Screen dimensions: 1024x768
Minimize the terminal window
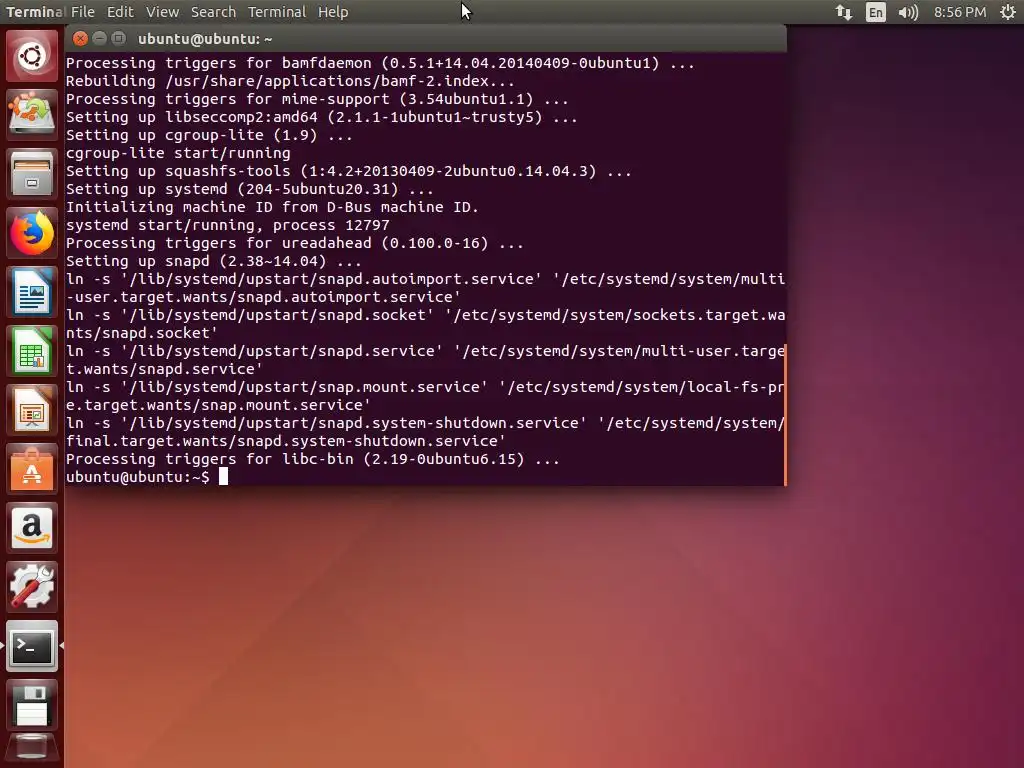tap(99, 39)
